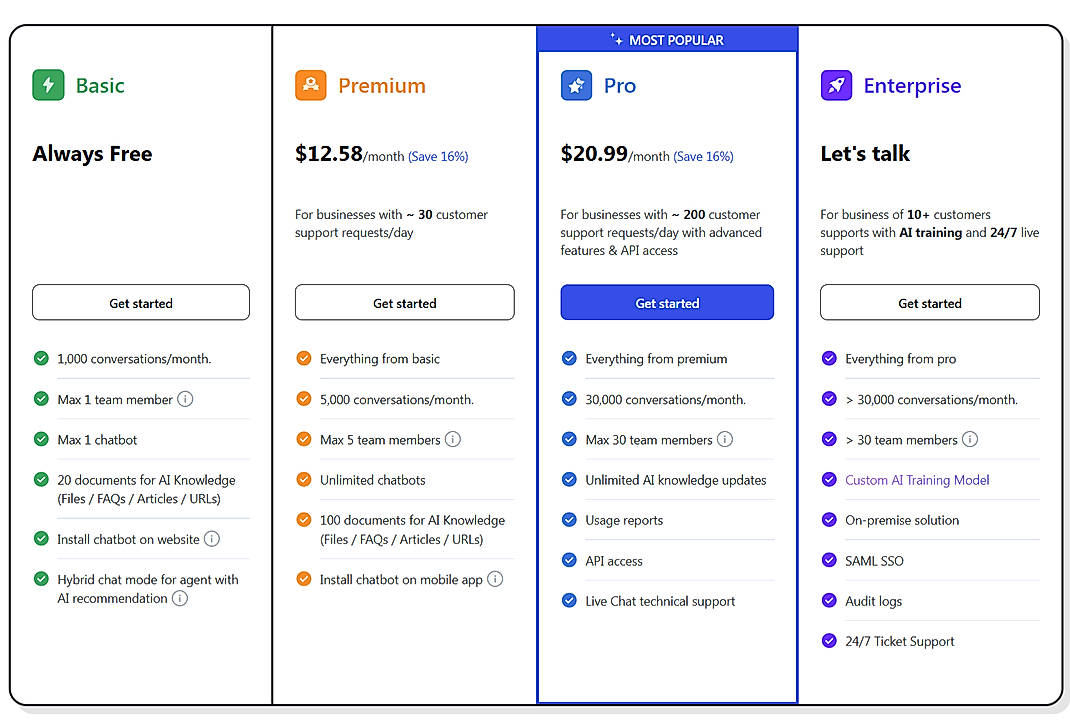Click the checkmark beside 1,000 conversations/month
Image resolution: width=1070 pixels, height=728 pixels.
[x=41, y=358]
